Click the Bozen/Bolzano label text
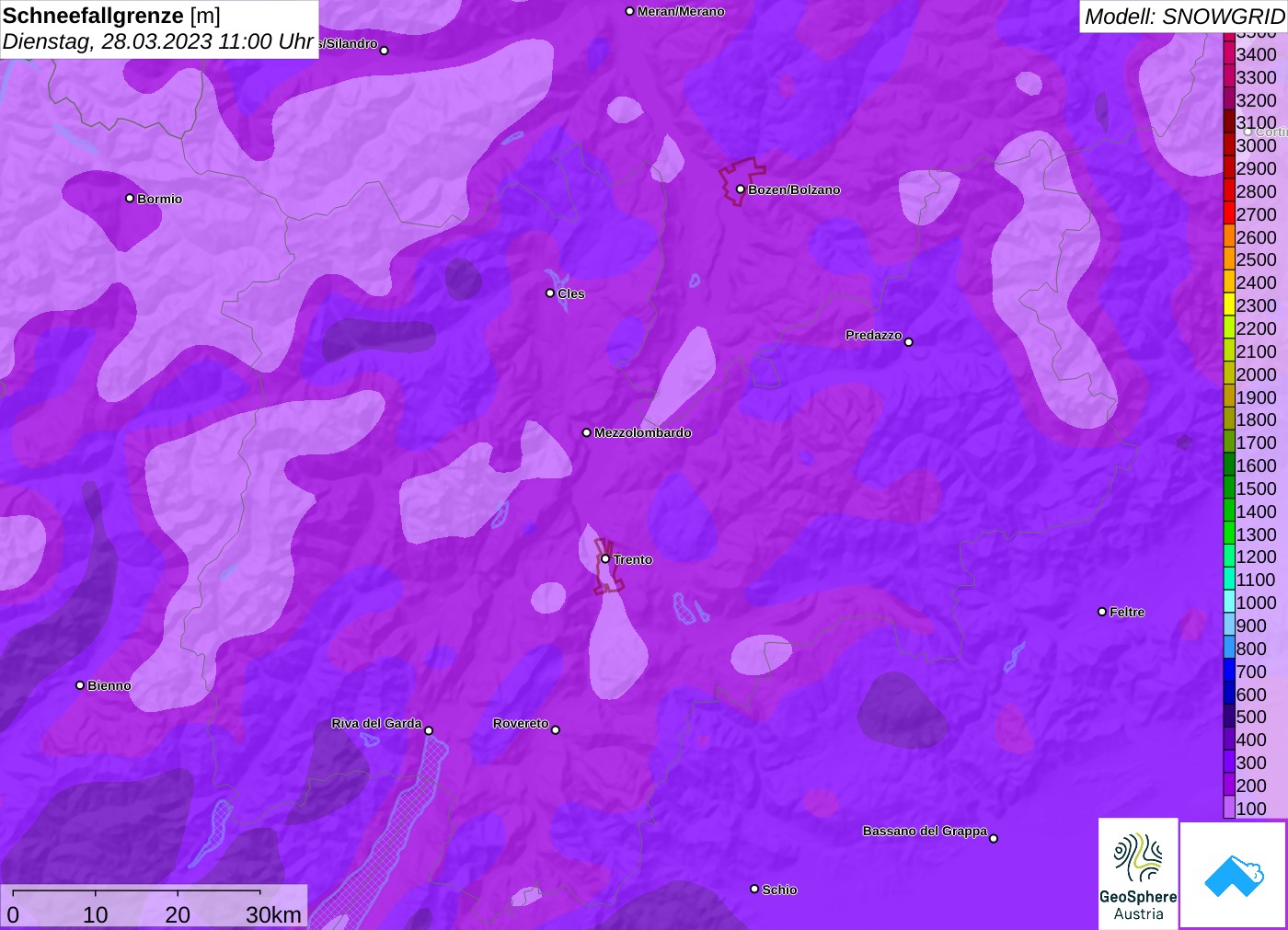1288x930 pixels. [794, 189]
